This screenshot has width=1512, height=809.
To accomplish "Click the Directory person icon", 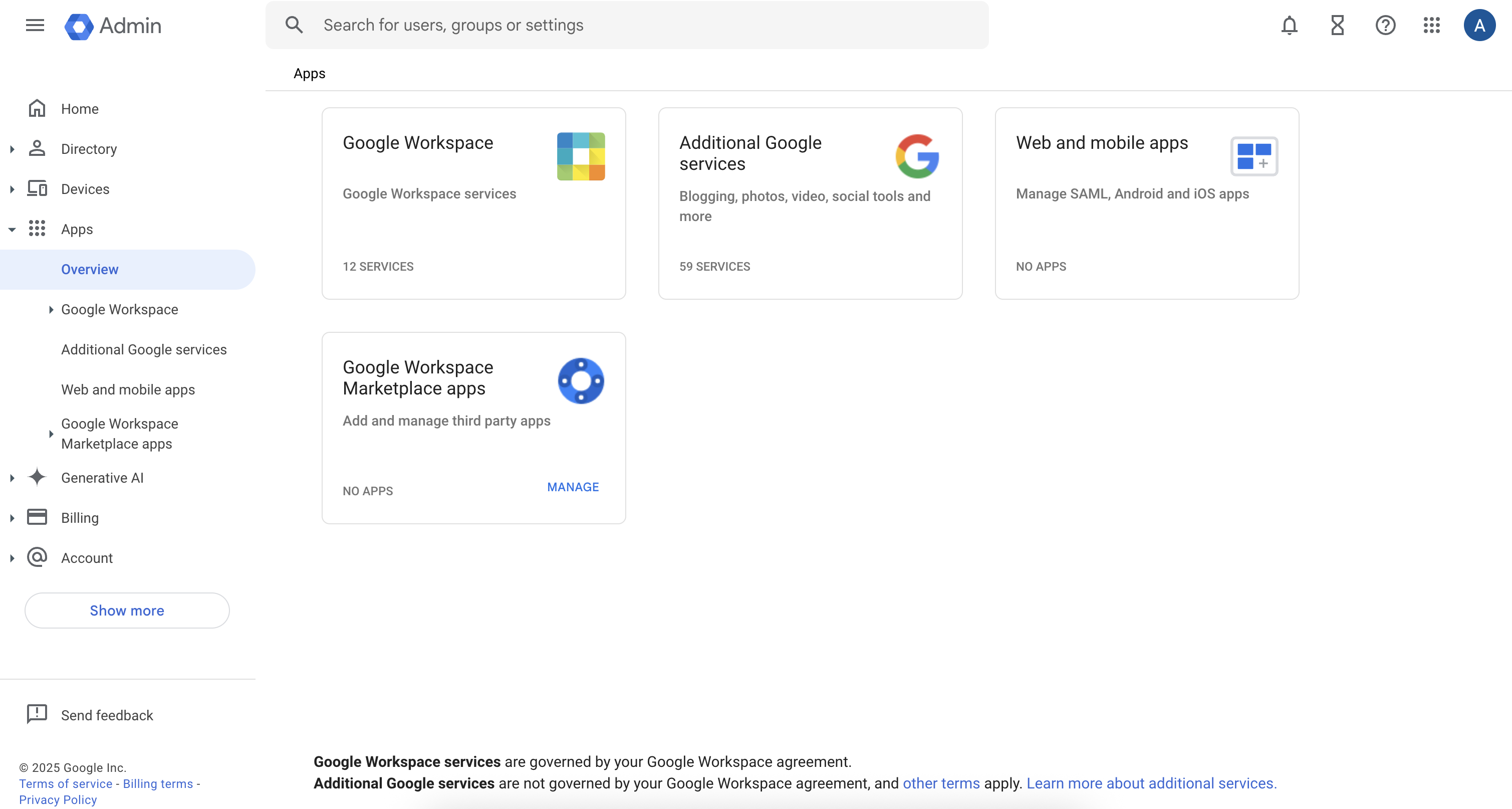I will click(x=37, y=148).
